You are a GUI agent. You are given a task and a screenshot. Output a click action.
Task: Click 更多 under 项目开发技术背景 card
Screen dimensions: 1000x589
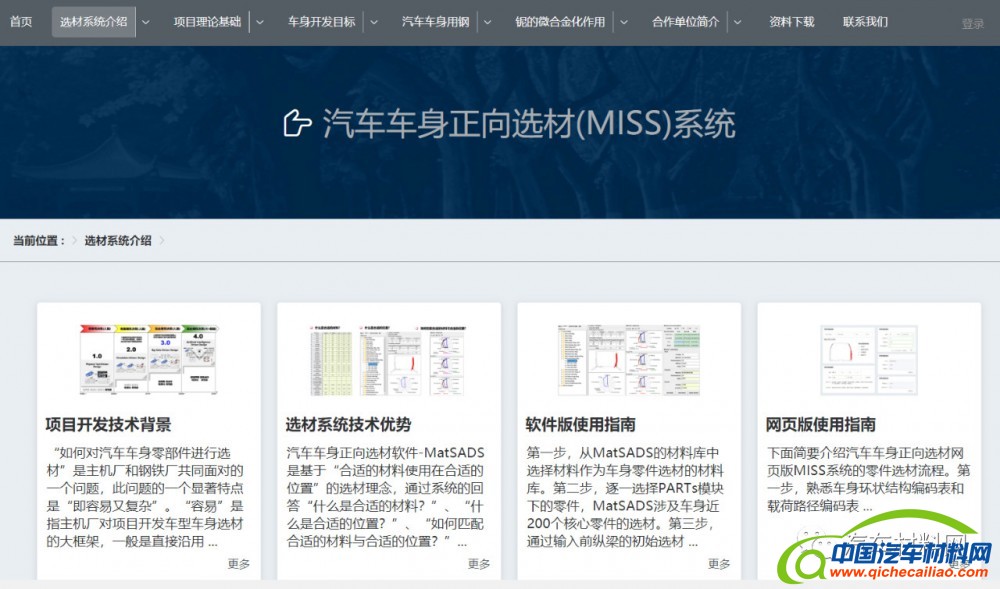point(239,564)
